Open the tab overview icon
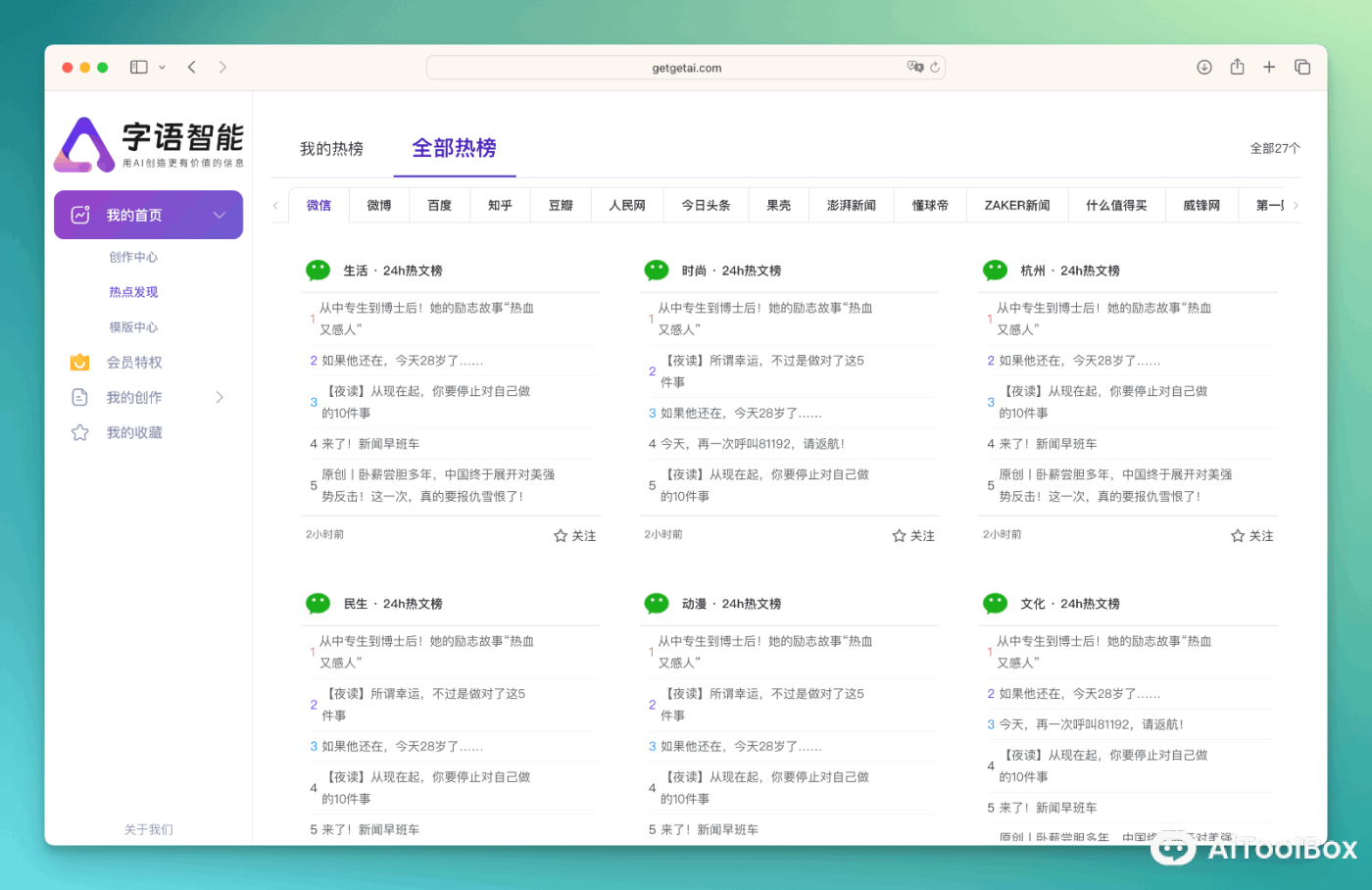The image size is (1372, 890). [x=1302, y=67]
